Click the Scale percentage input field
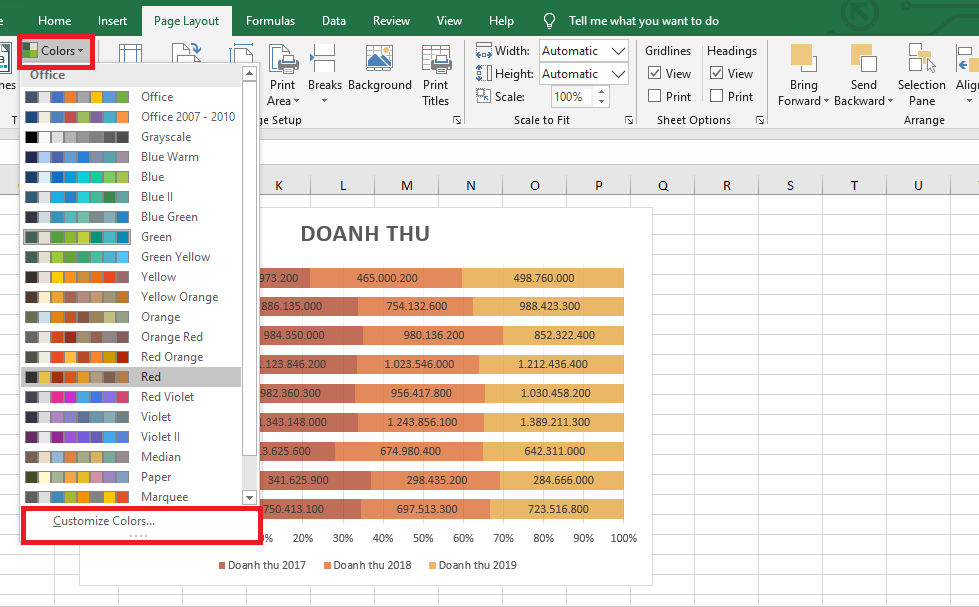 [x=569, y=97]
